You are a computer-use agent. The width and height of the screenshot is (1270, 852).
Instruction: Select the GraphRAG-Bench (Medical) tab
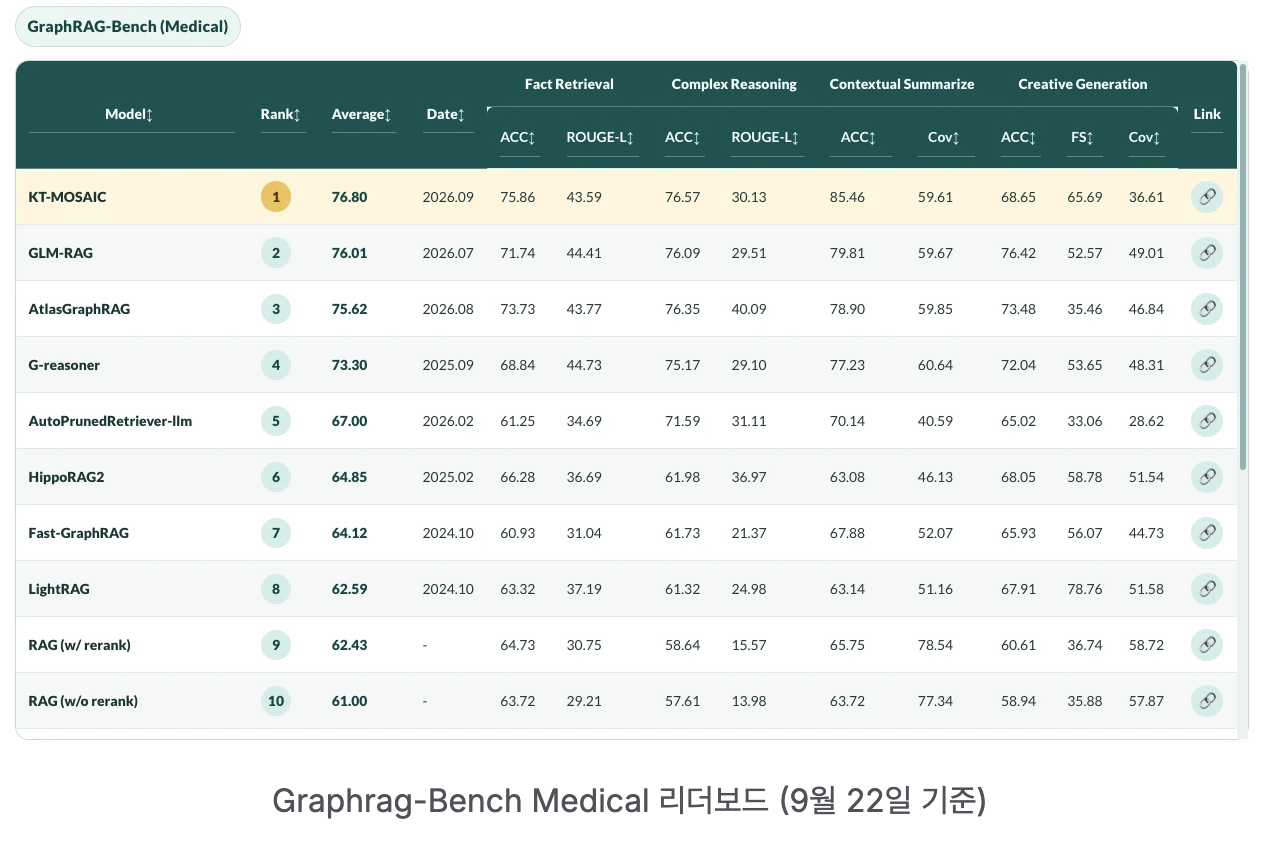[x=128, y=26]
